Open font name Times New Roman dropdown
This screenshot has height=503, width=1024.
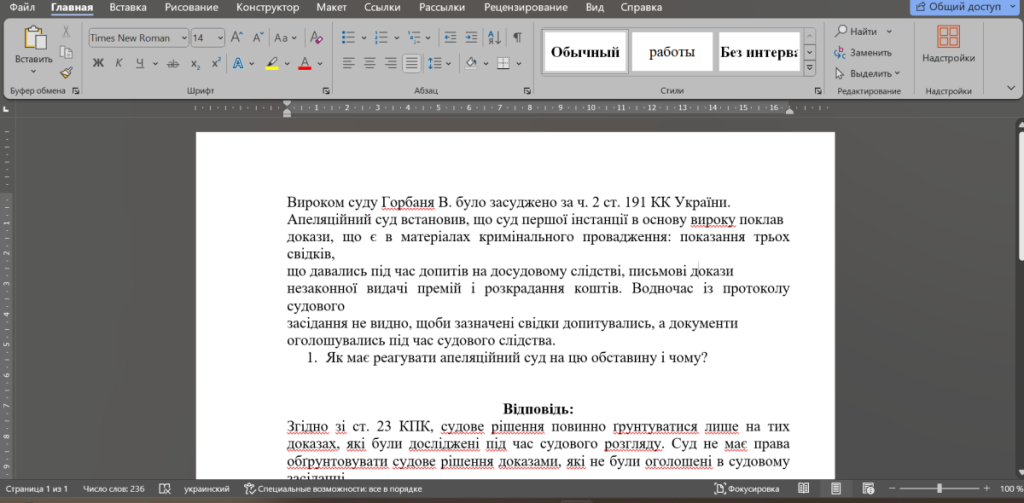point(183,38)
